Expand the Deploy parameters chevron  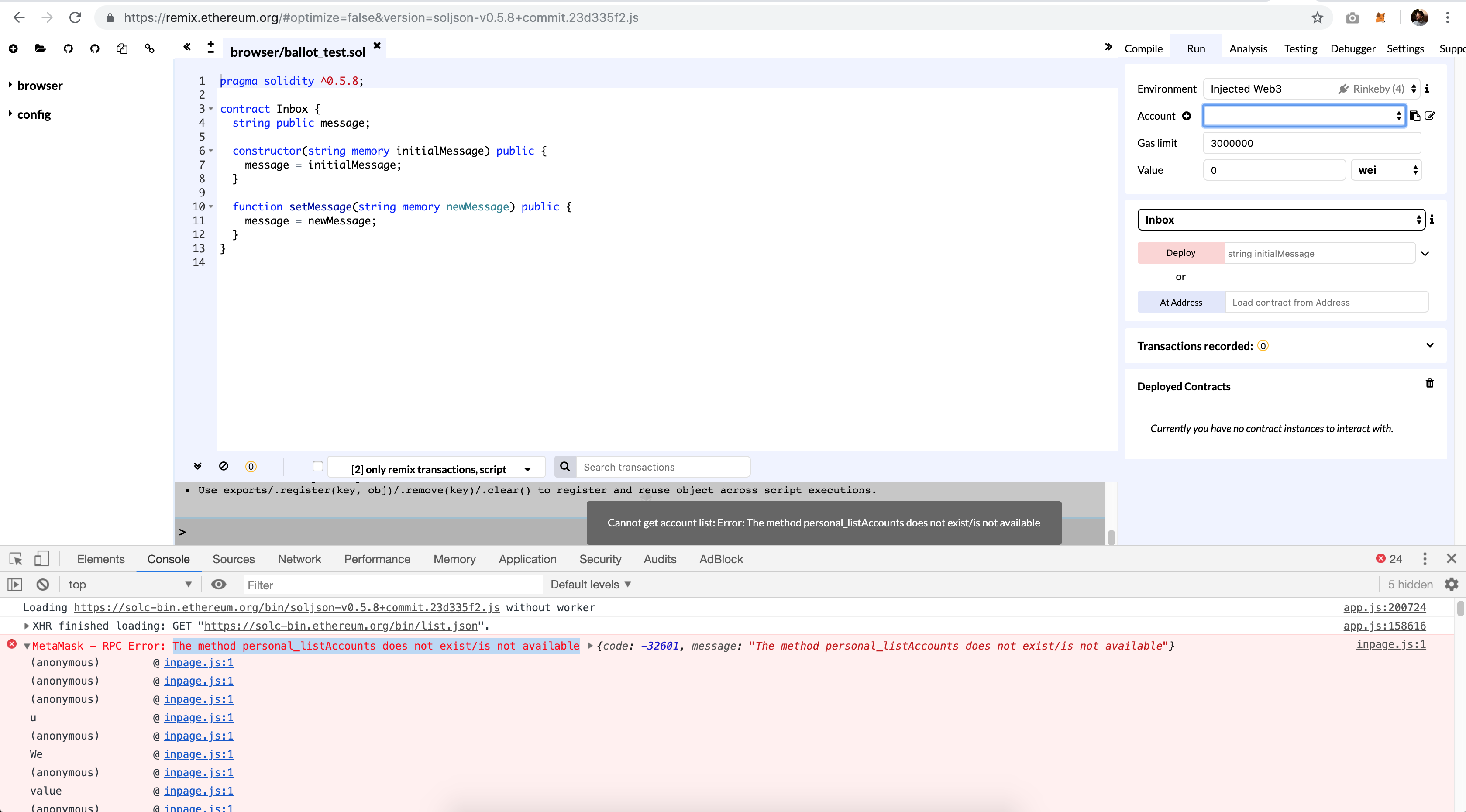(x=1425, y=253)
